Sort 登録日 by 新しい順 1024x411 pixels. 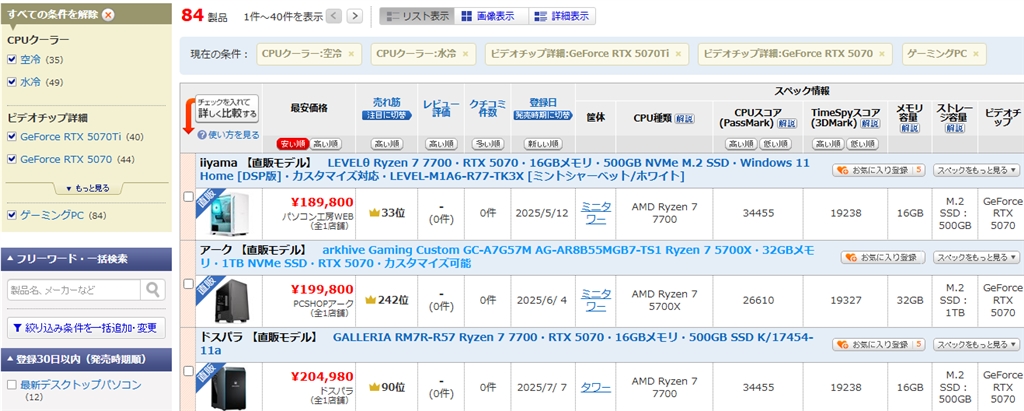[x=543, y=144]
